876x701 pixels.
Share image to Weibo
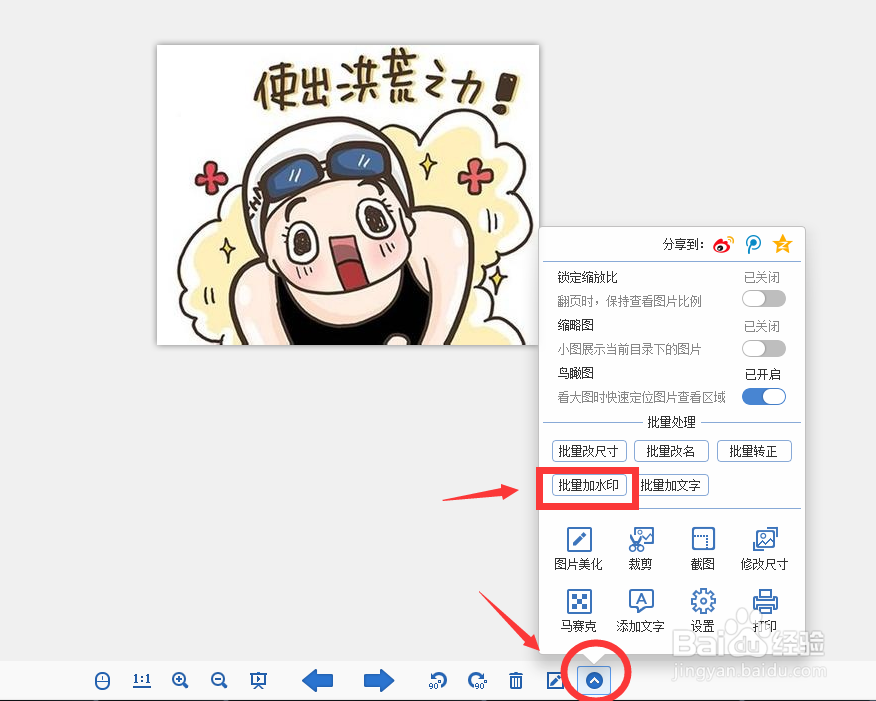pos(723,245)
